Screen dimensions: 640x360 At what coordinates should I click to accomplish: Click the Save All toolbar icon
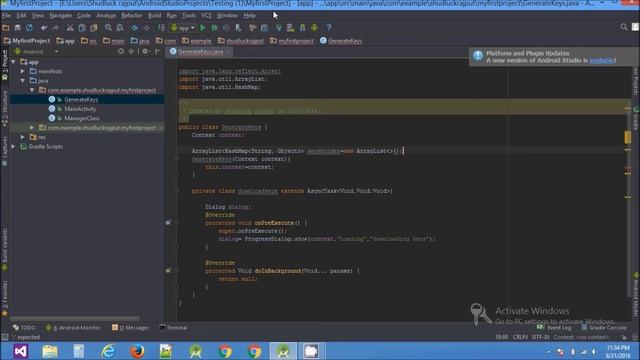point(18,28)
